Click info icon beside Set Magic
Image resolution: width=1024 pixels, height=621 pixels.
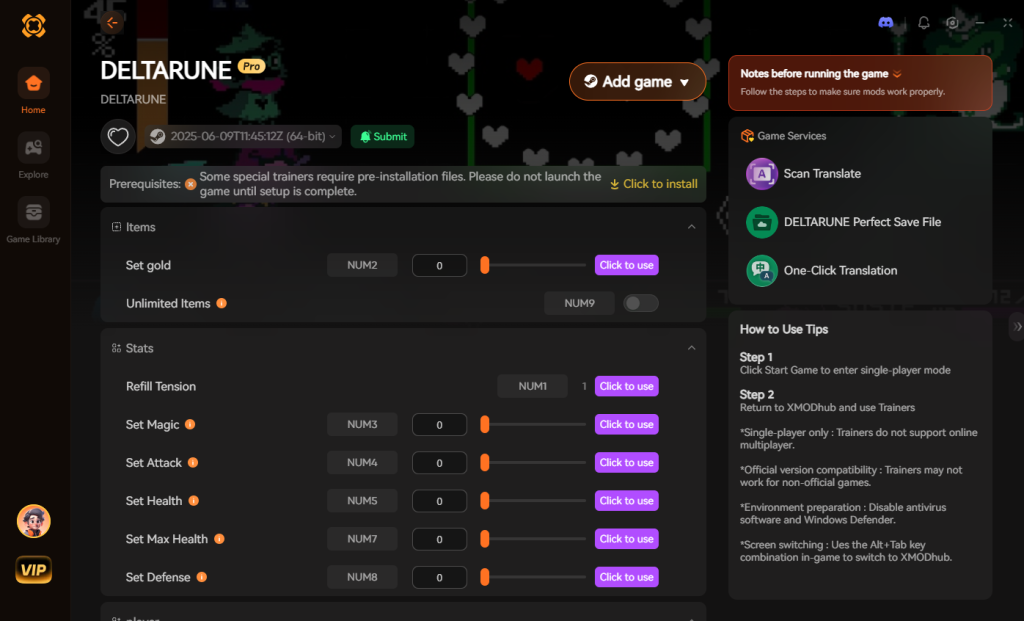190,424
